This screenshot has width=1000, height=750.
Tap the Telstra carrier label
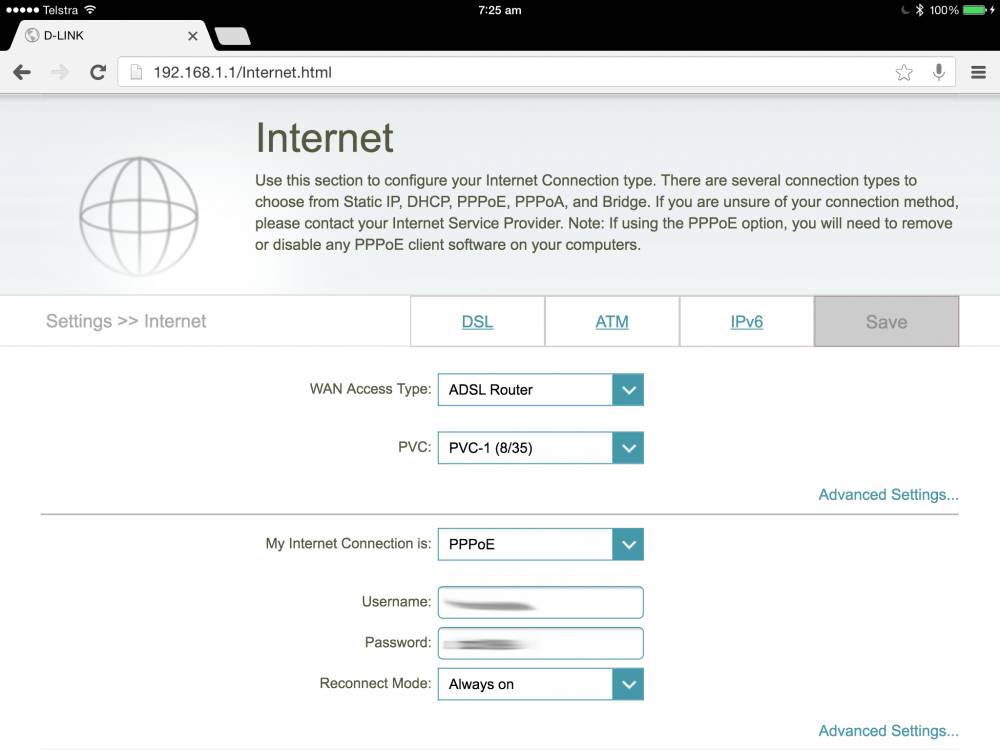60,10
